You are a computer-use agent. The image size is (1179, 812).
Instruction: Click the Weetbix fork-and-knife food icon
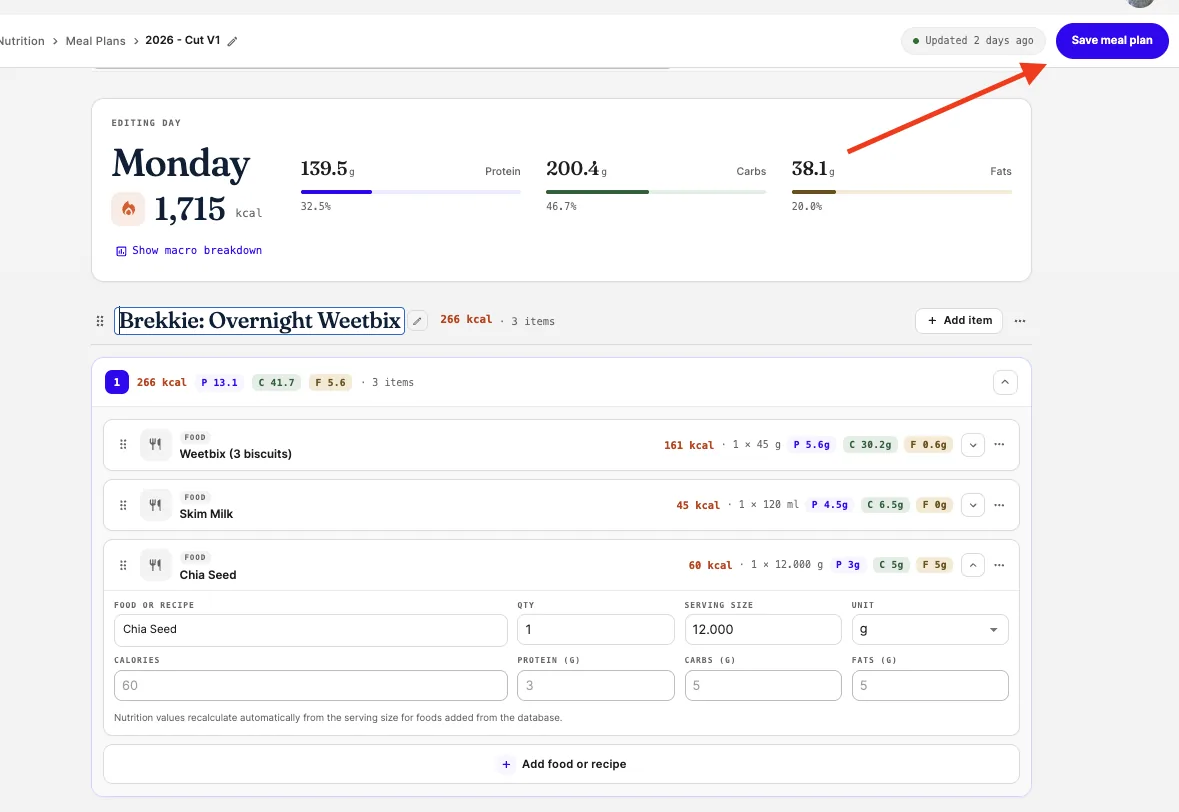pyautogui.click(x=156, y=444)
